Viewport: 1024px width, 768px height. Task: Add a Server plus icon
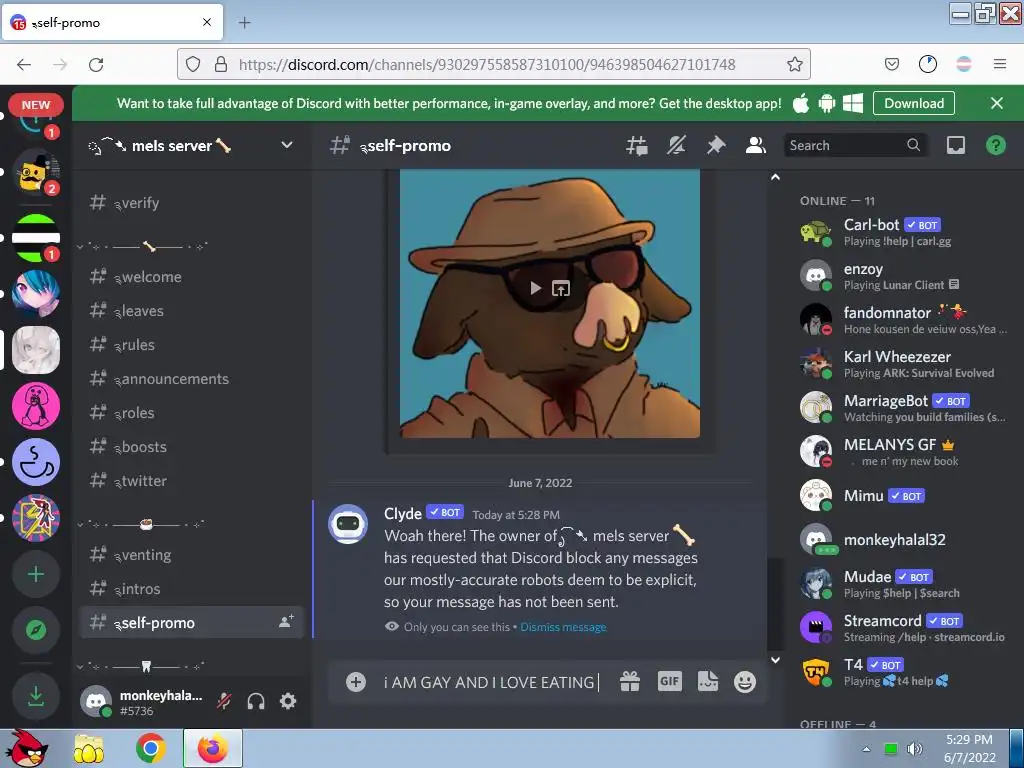tap(36, 574)
